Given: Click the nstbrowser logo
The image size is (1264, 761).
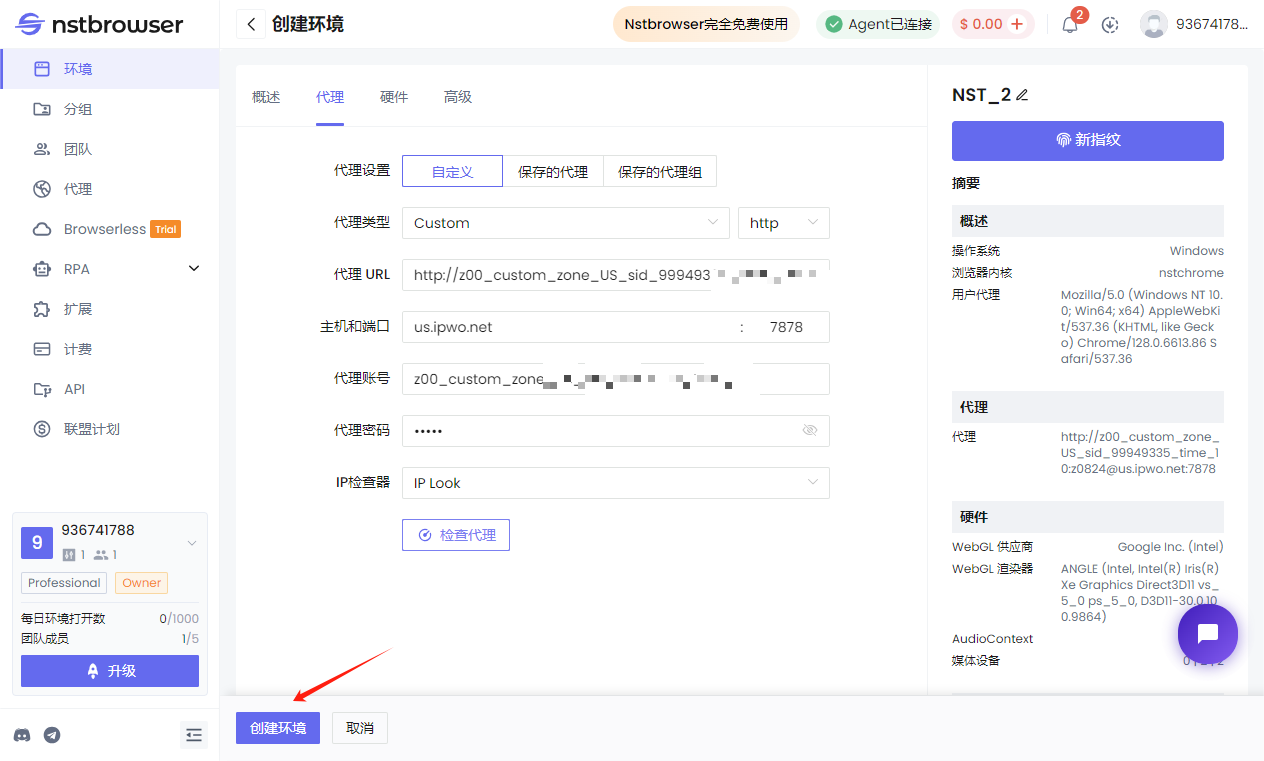Looking at the screenshot, I should (x=101, y=24).
